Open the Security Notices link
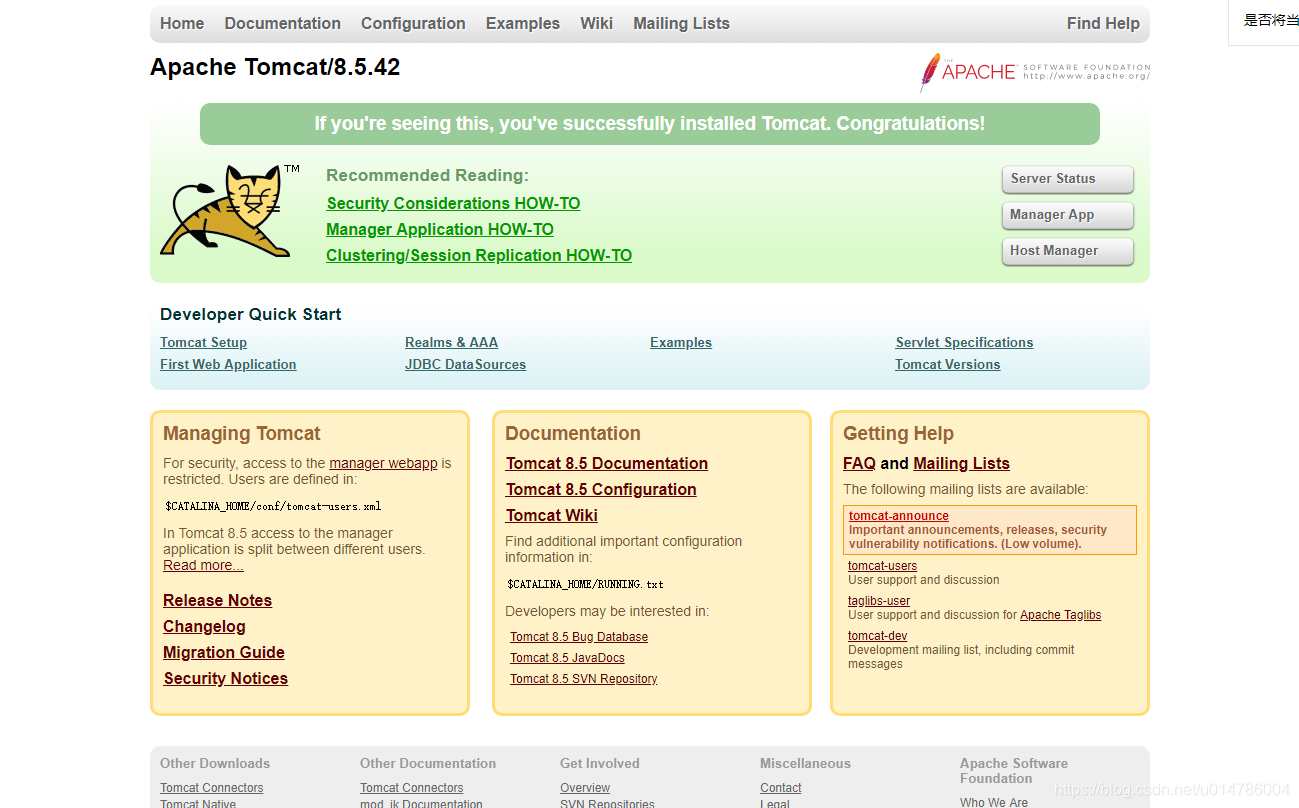This screenshot has height=808, width=1299. (x=226, y=678)
